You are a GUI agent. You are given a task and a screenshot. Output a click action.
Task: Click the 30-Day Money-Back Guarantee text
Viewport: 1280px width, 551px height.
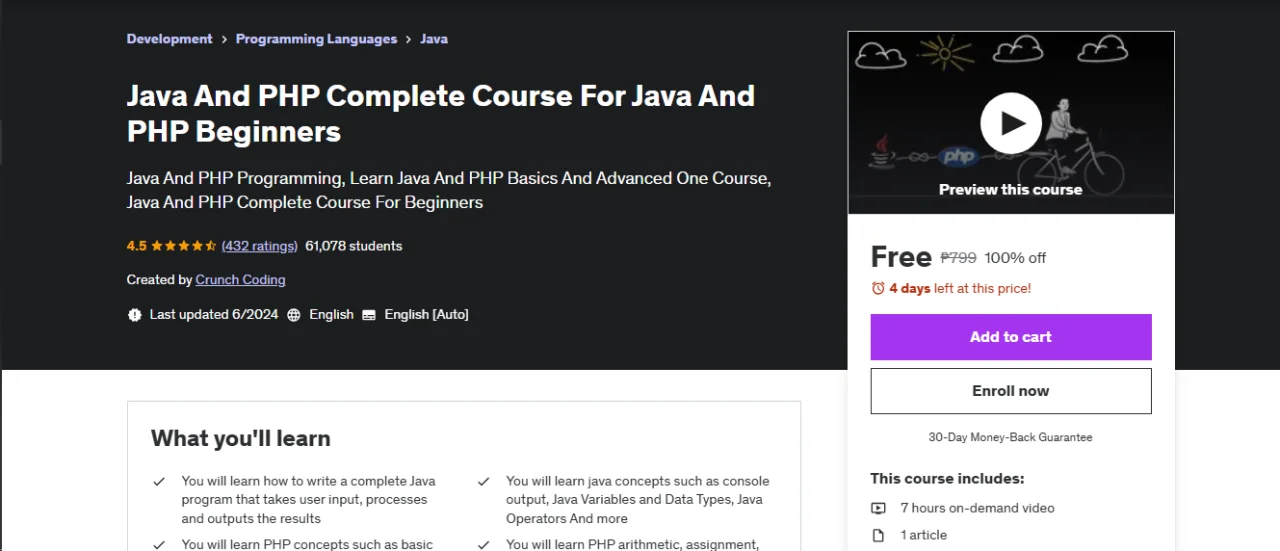(x=1011, y=437)
